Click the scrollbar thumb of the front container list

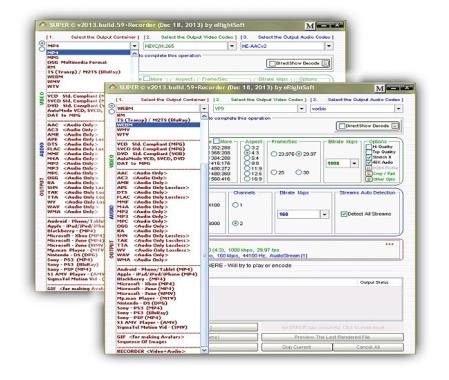pos(204,255)
